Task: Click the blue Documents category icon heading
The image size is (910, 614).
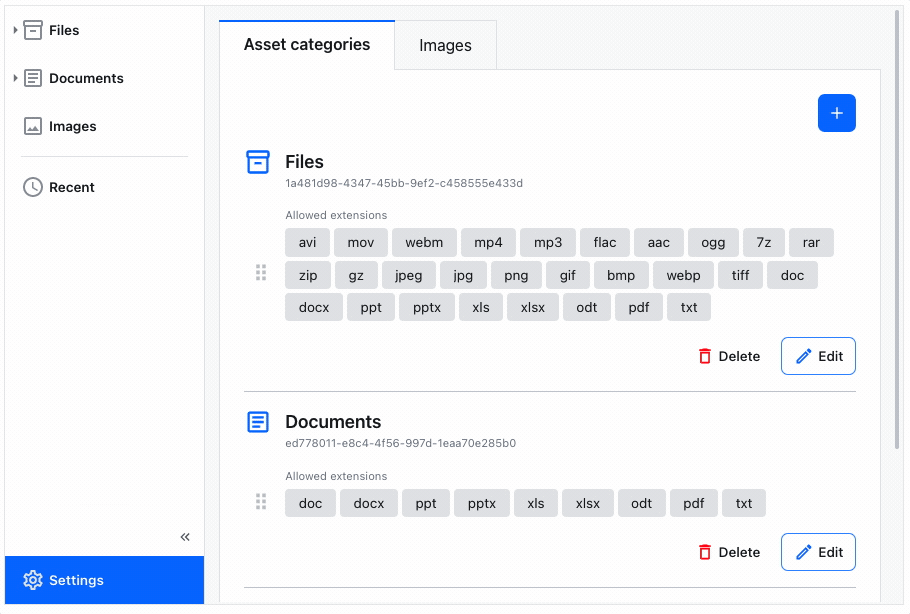Action: (x=258, y=422)
